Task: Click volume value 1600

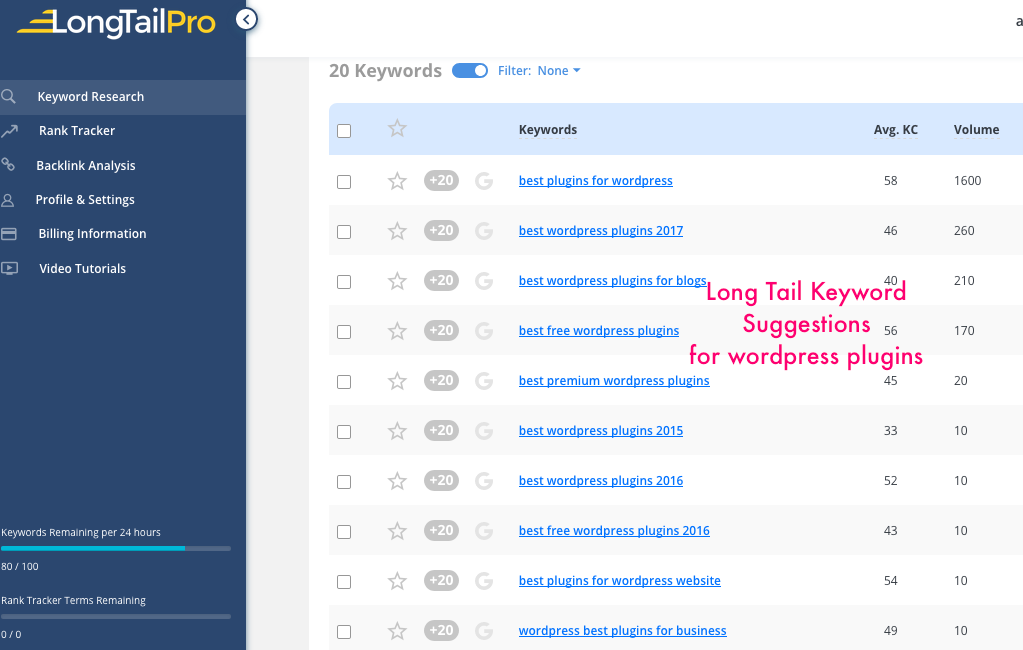Action: (x=967, y=181)
